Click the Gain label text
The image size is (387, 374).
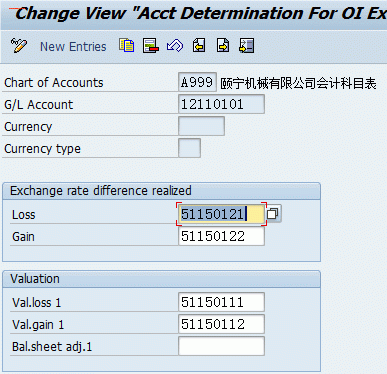[23, 237]
